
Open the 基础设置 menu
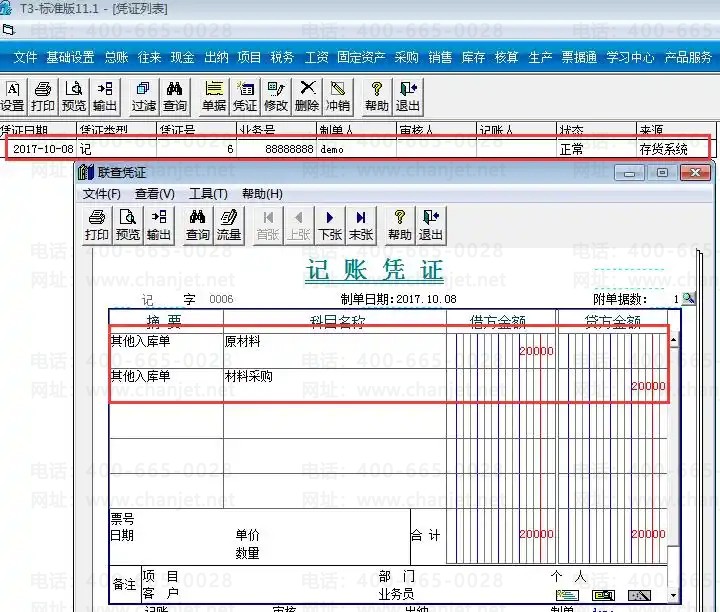pos(70,57)
